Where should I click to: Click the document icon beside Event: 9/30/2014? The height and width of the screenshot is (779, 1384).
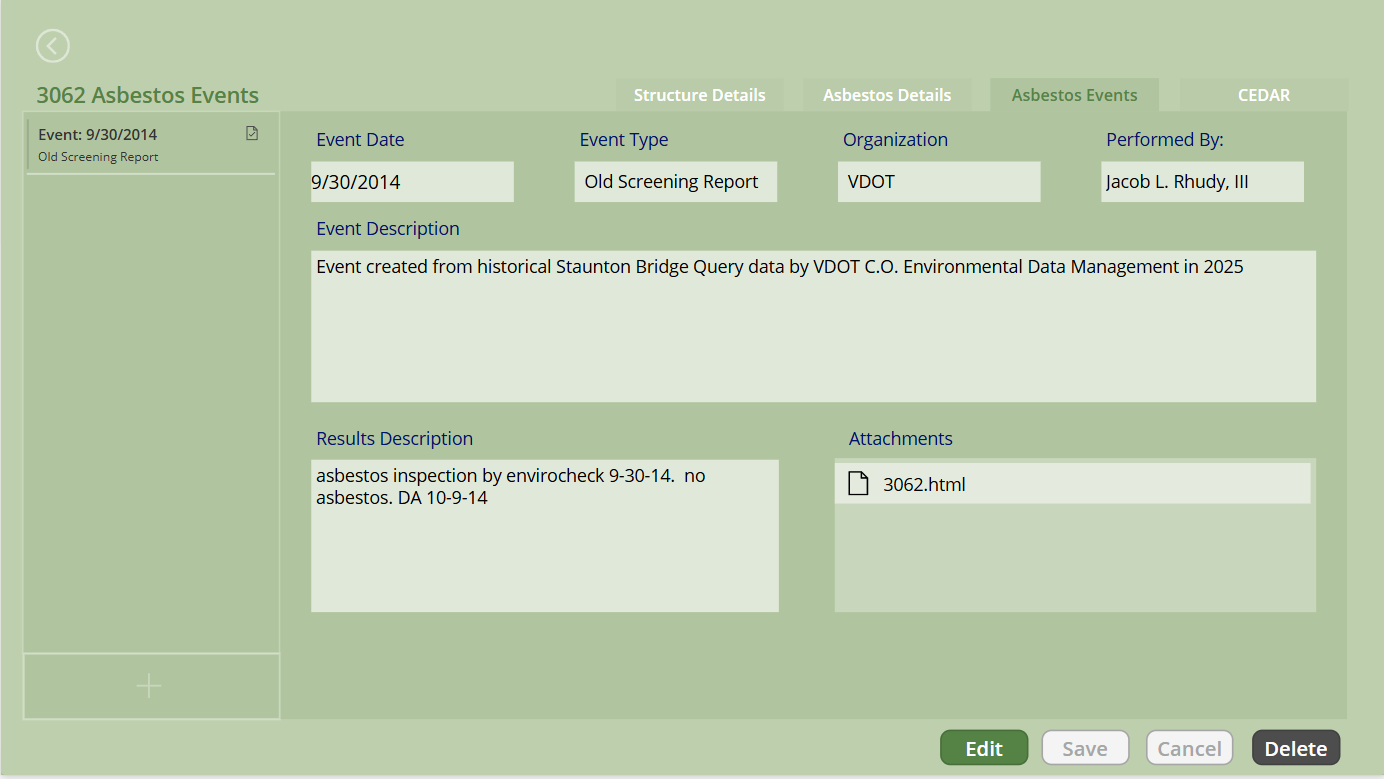click(252, 133)
